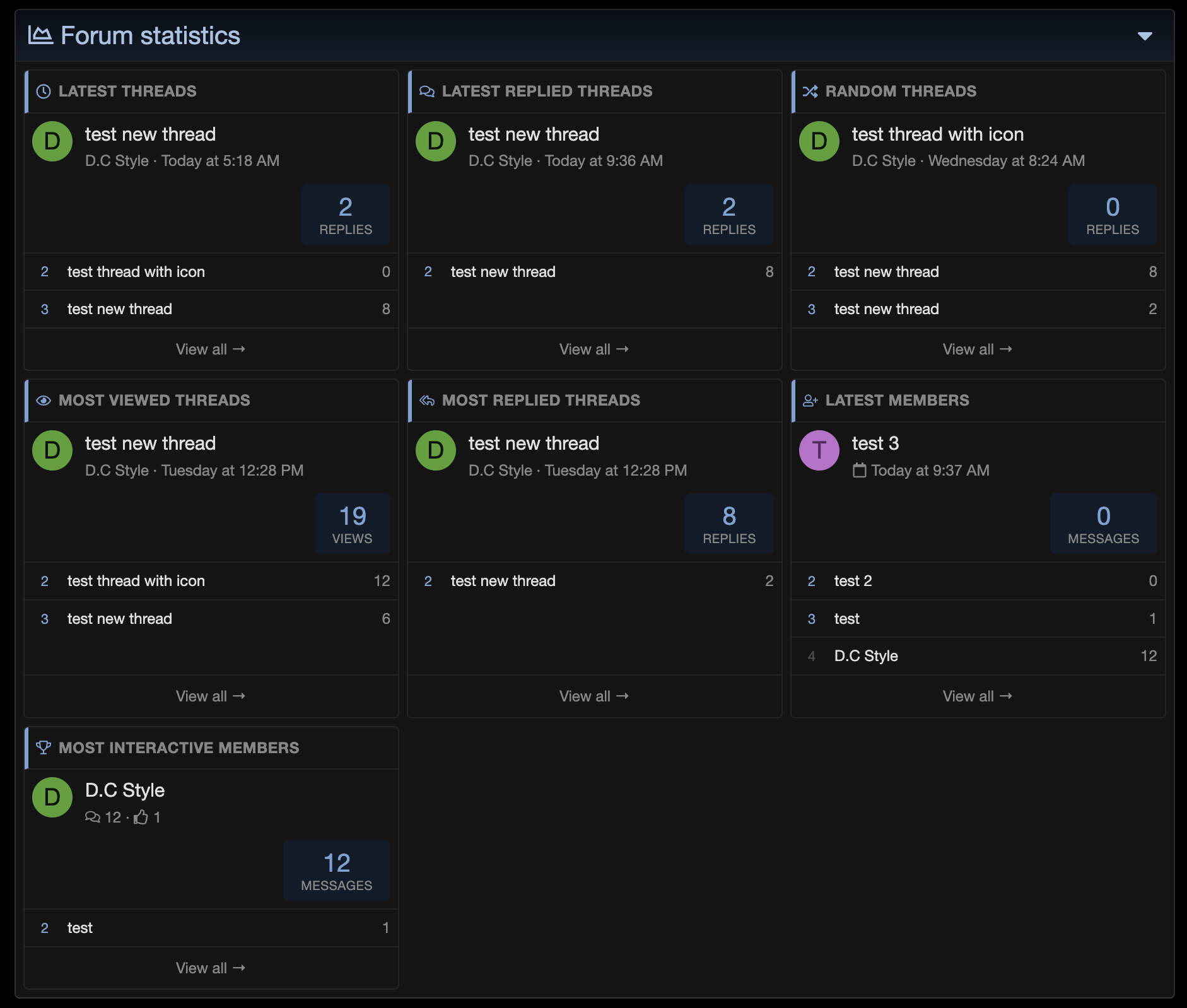Click the shuffle icon on Random Threads header
Screen dimensions: 1187x1008
pos(811,91)
